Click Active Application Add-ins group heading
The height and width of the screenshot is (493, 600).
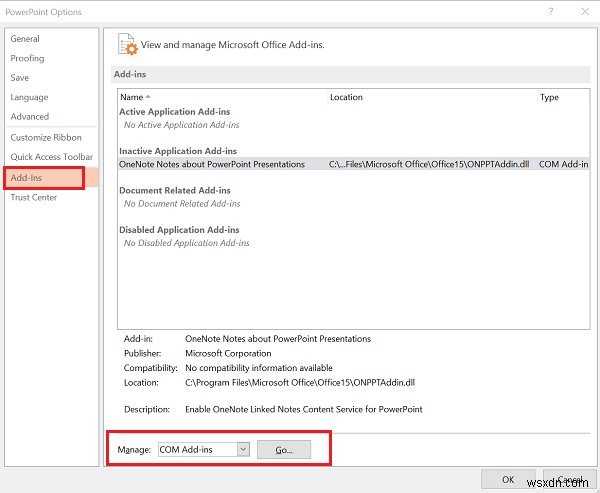click(x=174, y=112)
